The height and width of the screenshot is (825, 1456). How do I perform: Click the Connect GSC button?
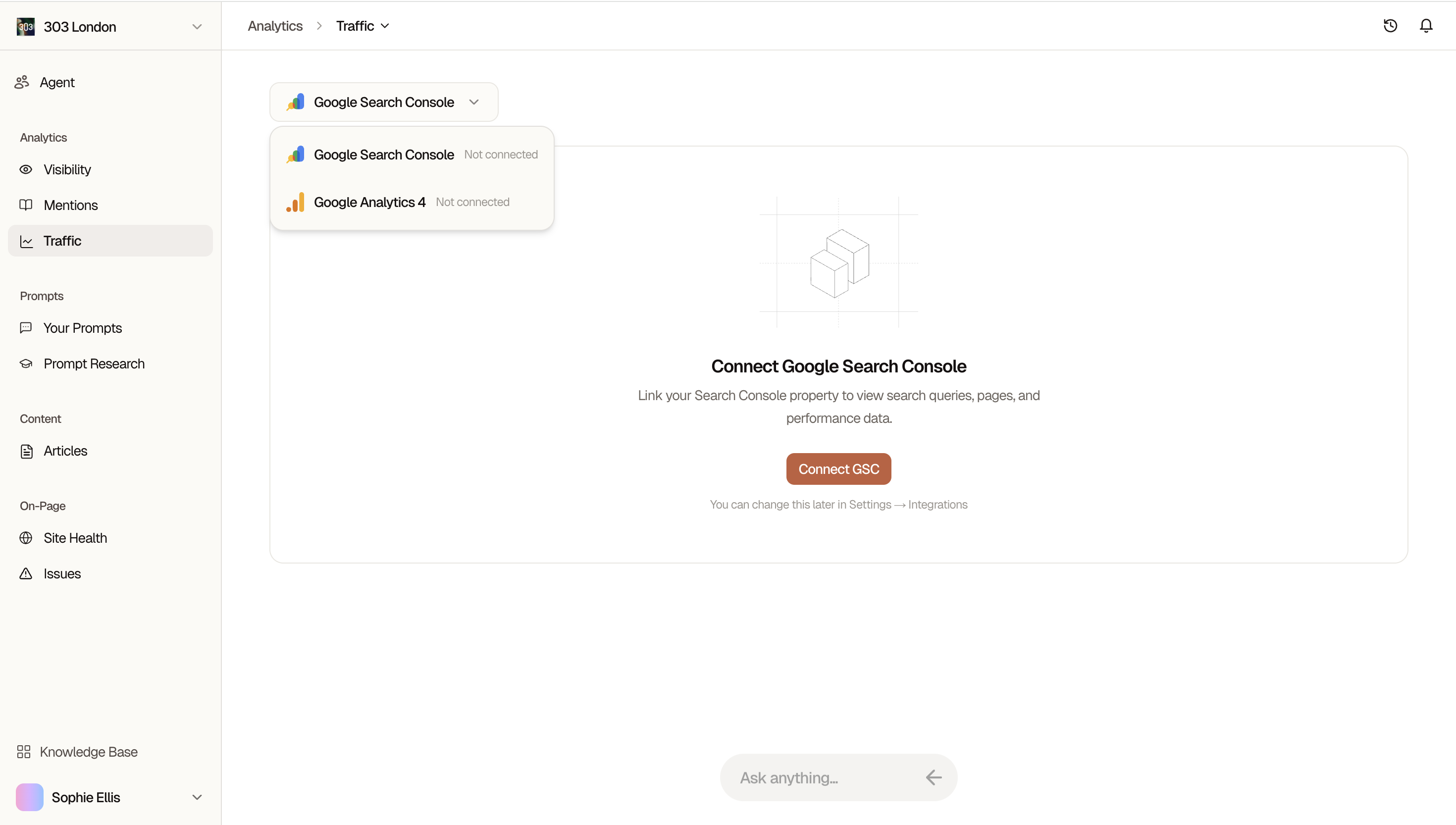pos(838,468)
